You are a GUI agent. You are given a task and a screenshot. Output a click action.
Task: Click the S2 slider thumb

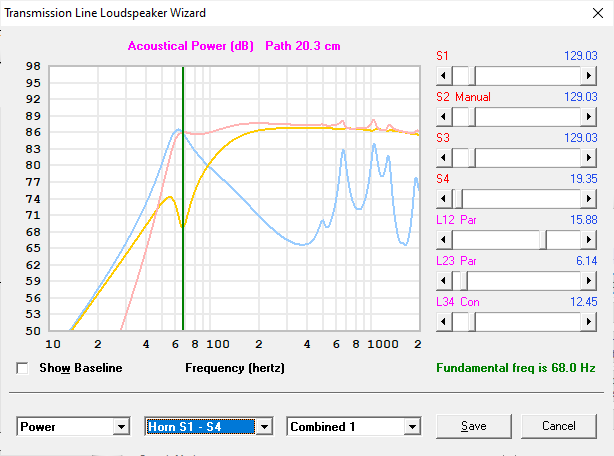click(467, 116)
